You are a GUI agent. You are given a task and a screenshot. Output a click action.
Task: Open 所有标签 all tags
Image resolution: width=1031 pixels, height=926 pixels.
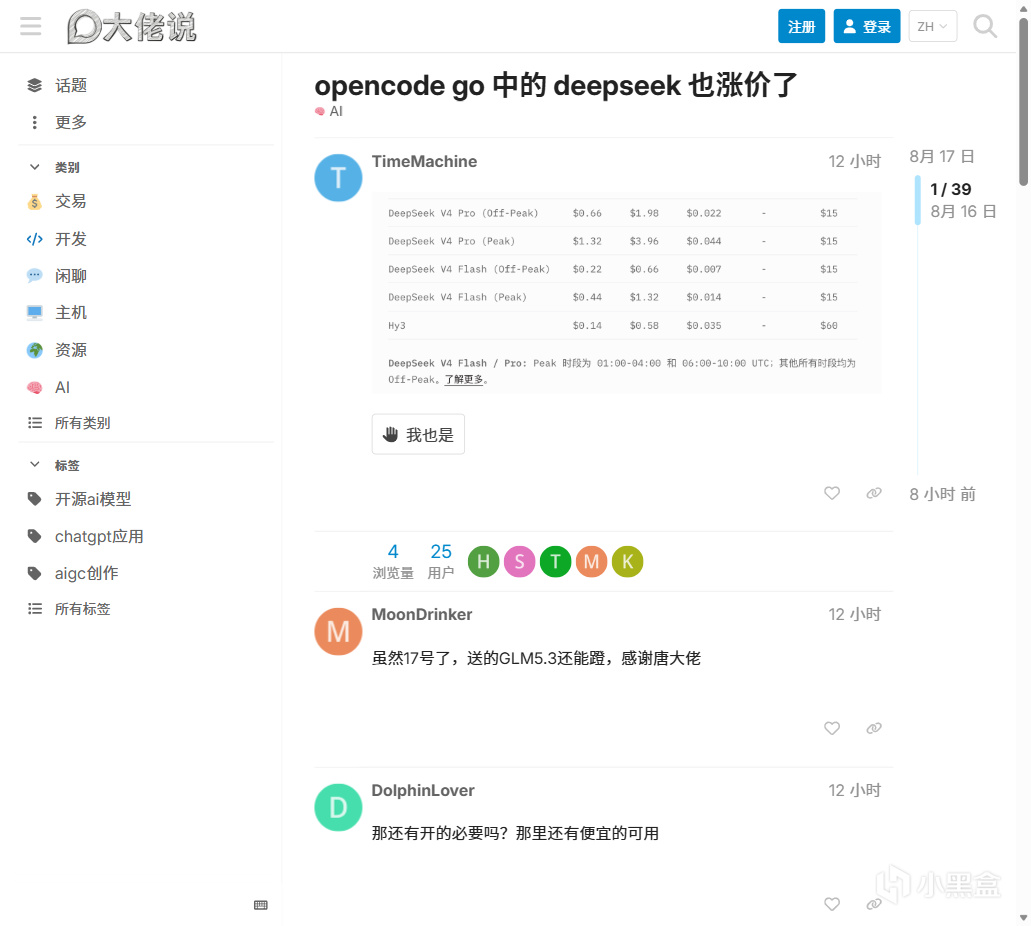[82, 609]
